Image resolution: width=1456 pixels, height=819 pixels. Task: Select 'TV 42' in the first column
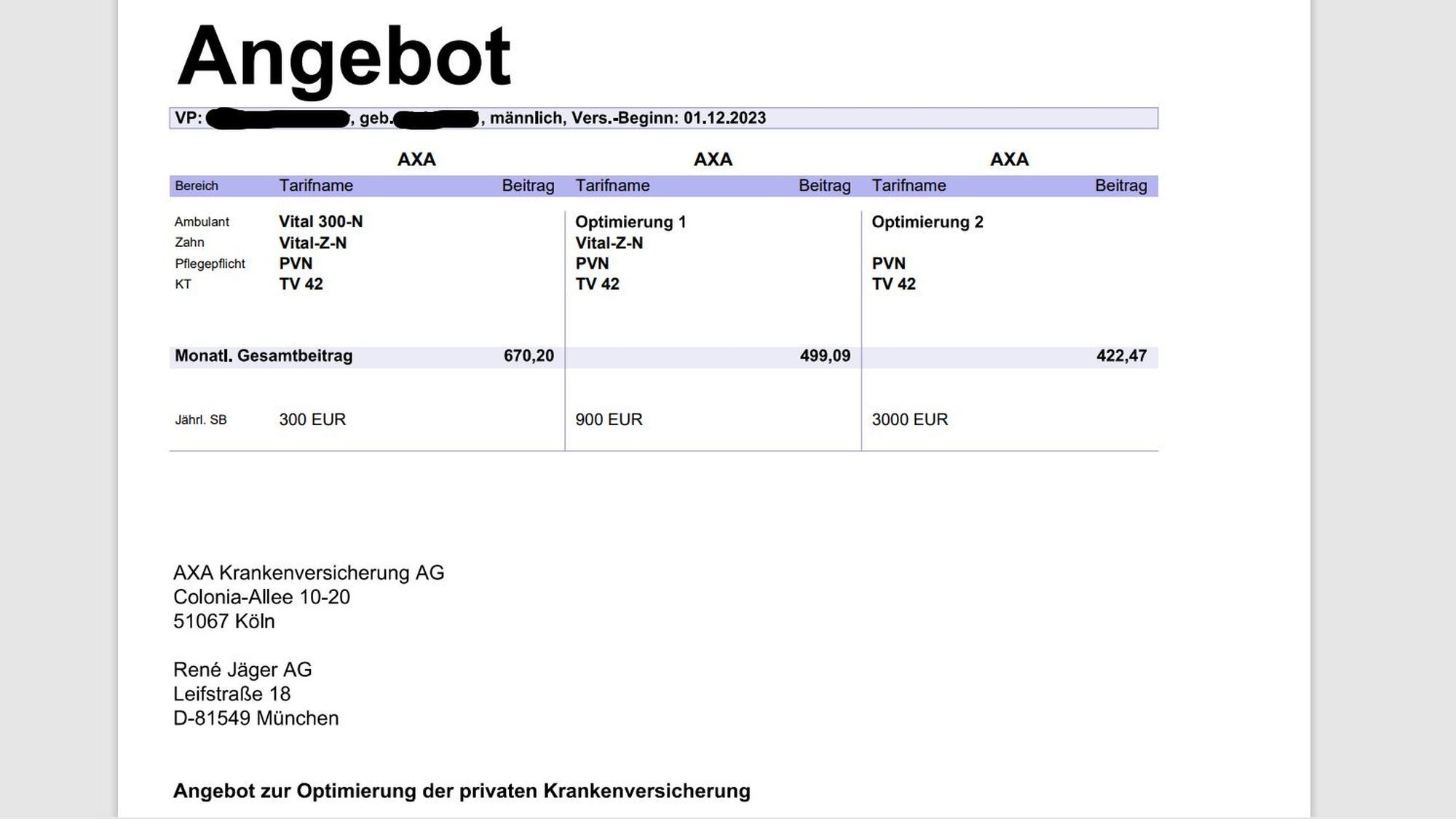pyautogui.click(x=301, y=284)
